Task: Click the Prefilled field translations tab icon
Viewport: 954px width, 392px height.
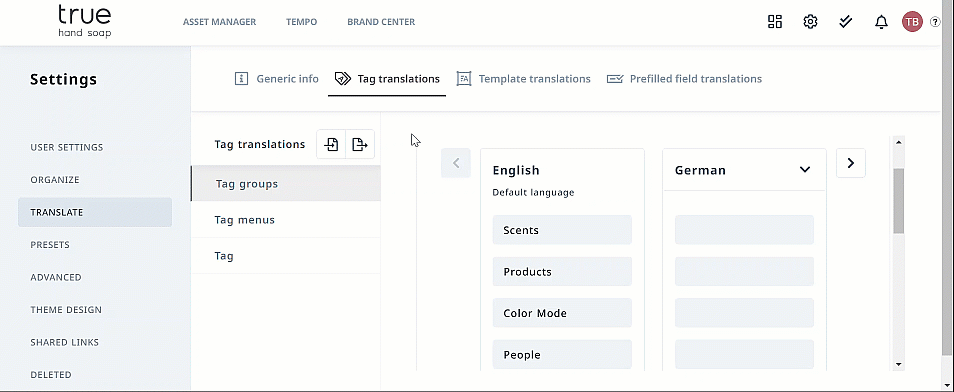Action: coord(615,79)
